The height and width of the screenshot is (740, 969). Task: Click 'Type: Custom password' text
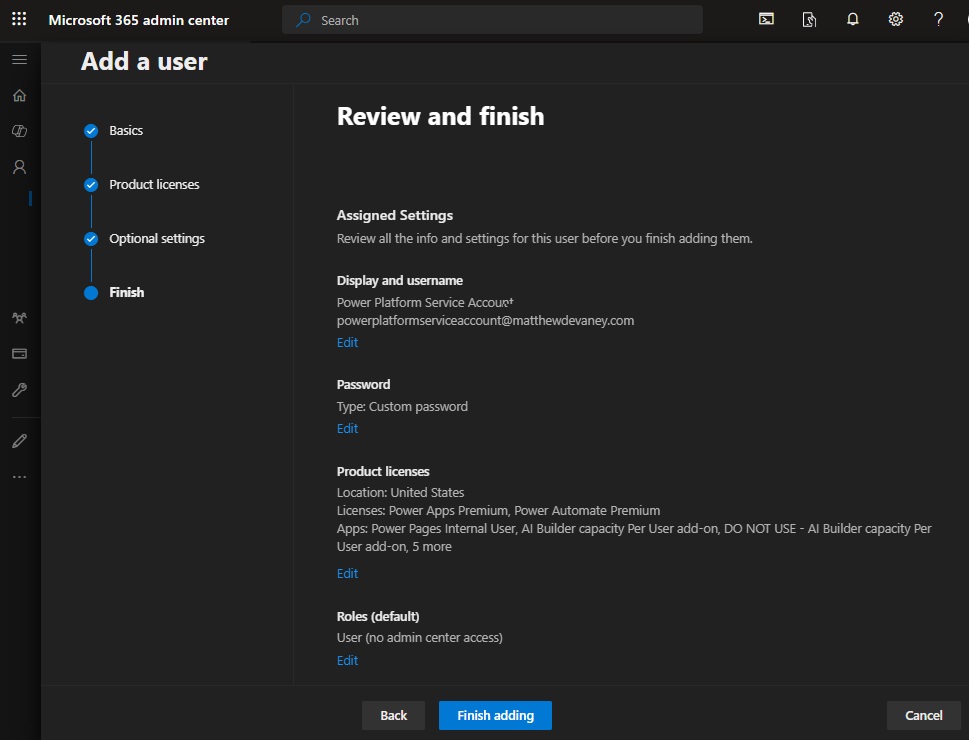pyautogui.click(x=402, y=407)
